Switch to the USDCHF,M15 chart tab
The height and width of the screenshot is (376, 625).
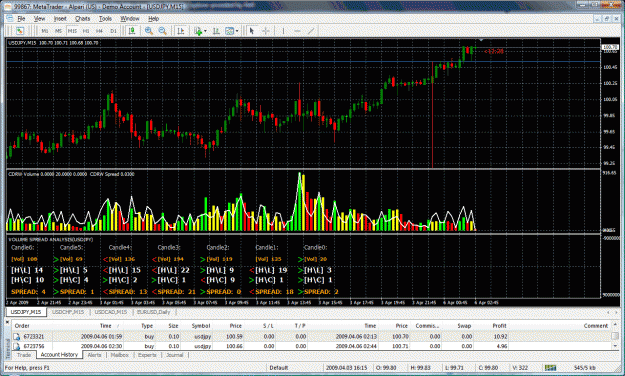68,312
